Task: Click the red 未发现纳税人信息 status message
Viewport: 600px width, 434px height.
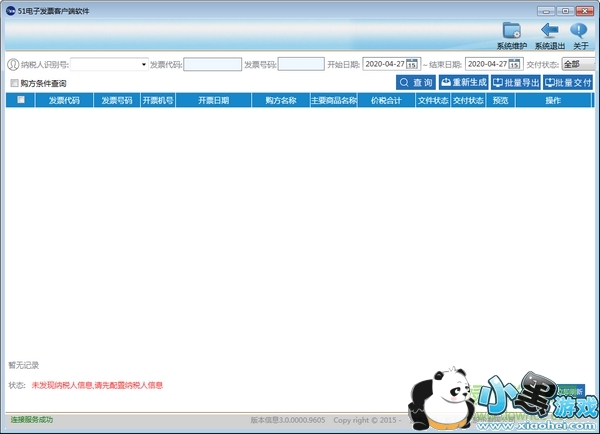Action: (x=97, y=385)
